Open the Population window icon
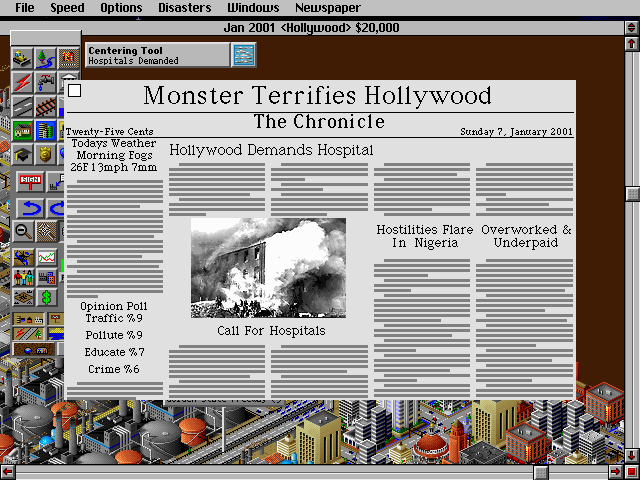Screen dimensions: 640x480 point(23,278)
